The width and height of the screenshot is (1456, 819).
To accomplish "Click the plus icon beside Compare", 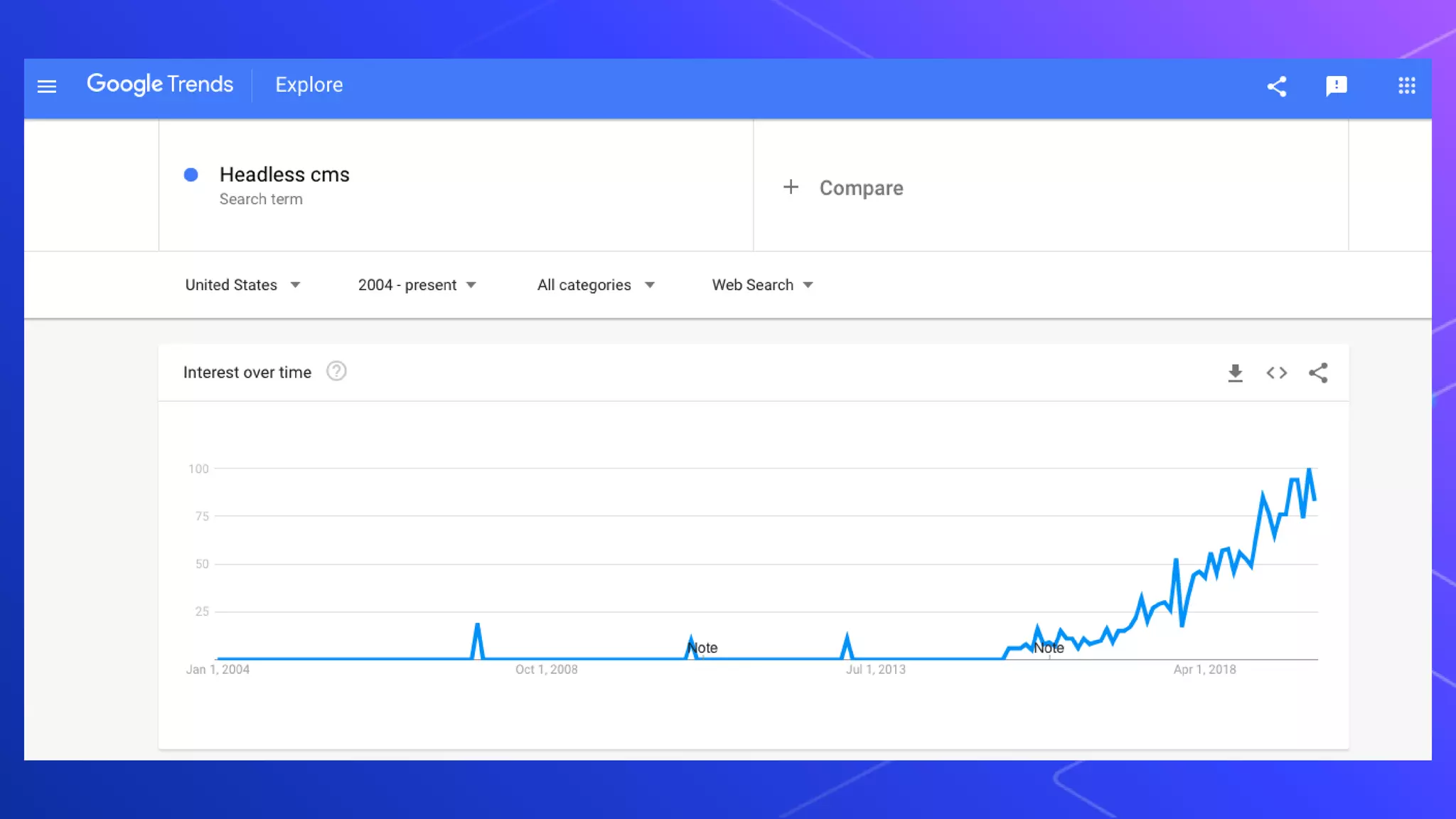I will (791, 187).
